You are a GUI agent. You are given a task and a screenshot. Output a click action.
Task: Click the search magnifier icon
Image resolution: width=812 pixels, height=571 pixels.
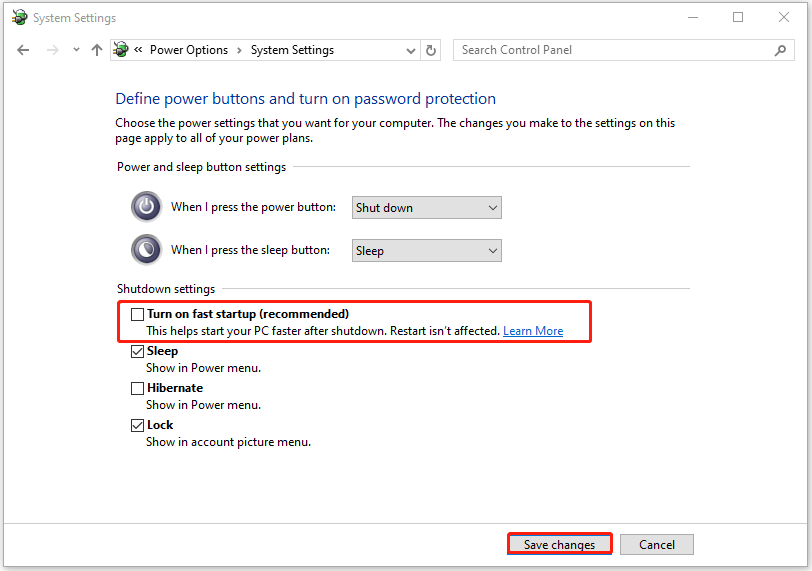click(x=780, y=50)
